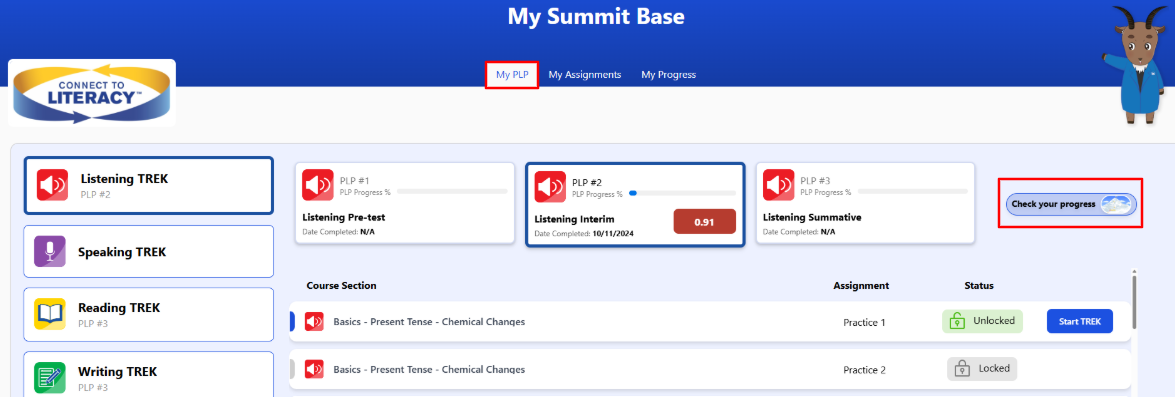Click the course list vertical scrollbar
The image size is (1175, 397).
(1135, 300)
